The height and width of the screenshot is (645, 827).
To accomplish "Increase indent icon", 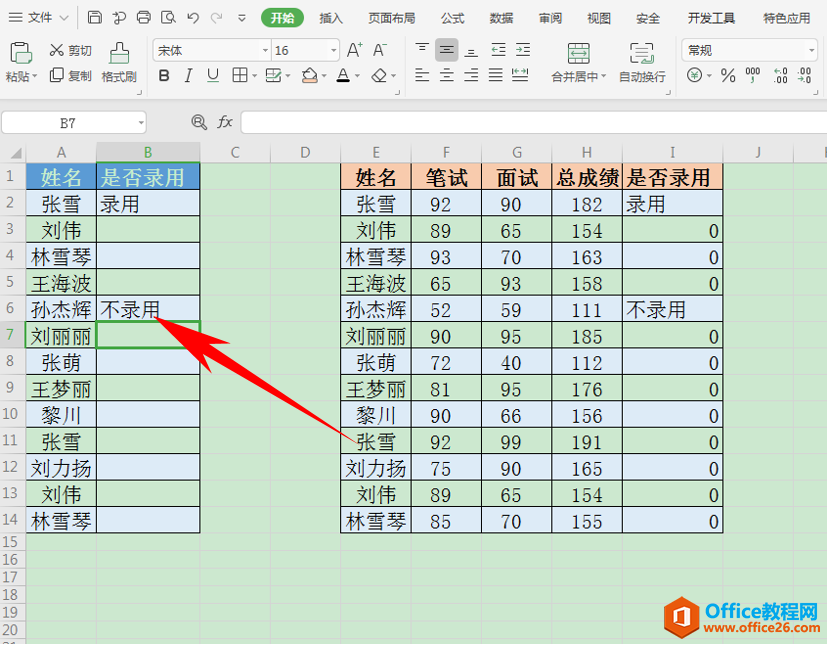I will (x=523, y=50).
